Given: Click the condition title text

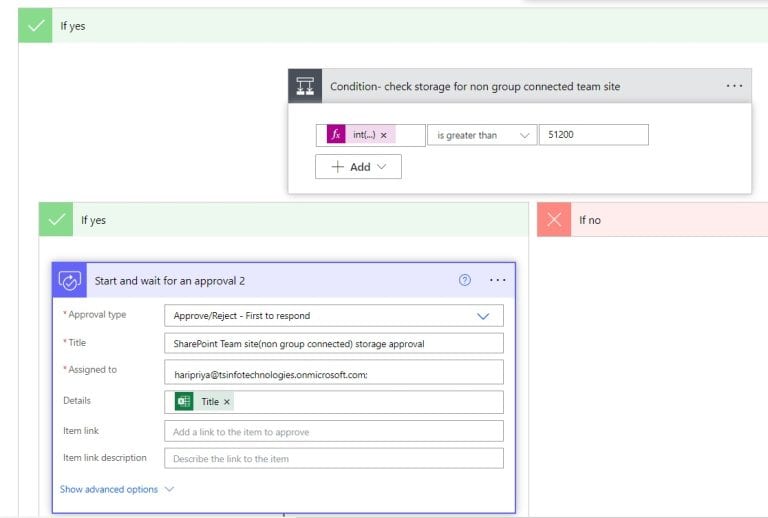Looking at the screenshot, I should point(475,87).
